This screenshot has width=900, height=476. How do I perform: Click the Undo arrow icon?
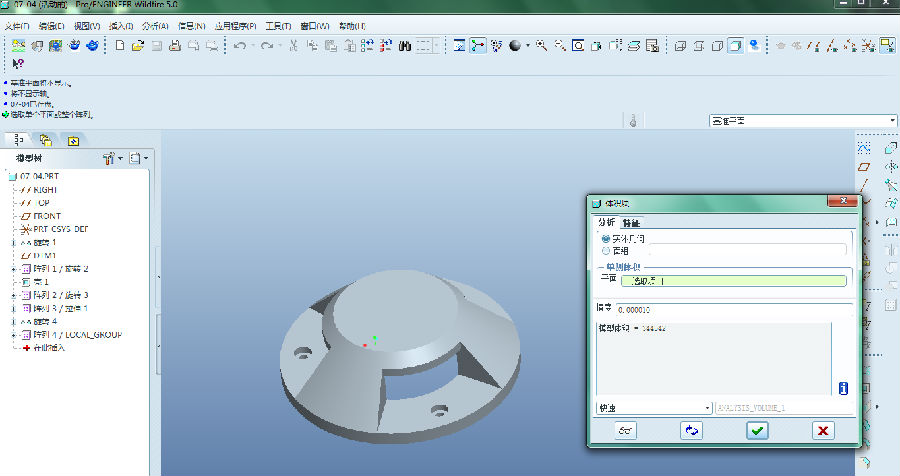point(241,46)
